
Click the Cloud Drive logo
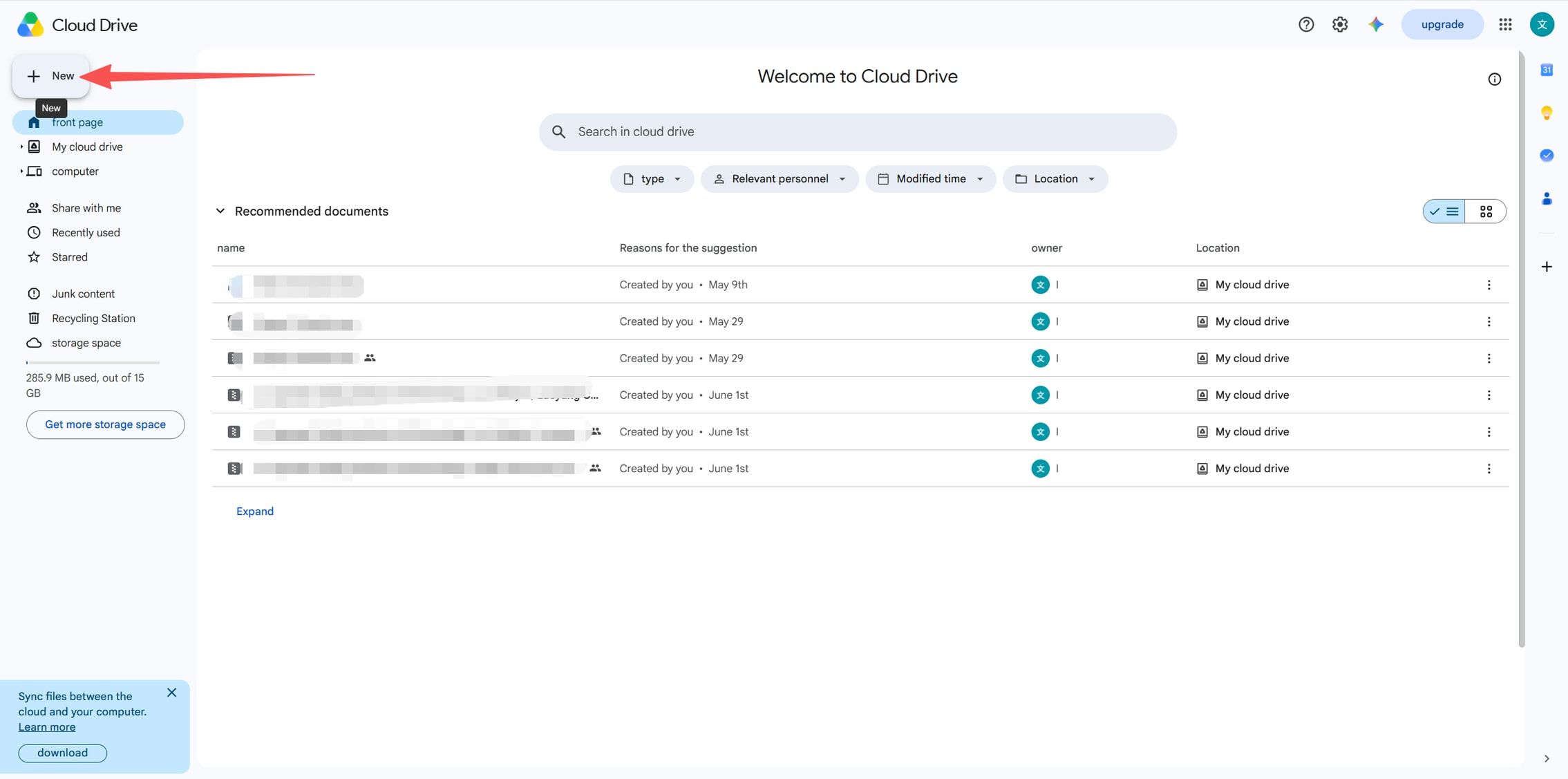click(30, 25)
